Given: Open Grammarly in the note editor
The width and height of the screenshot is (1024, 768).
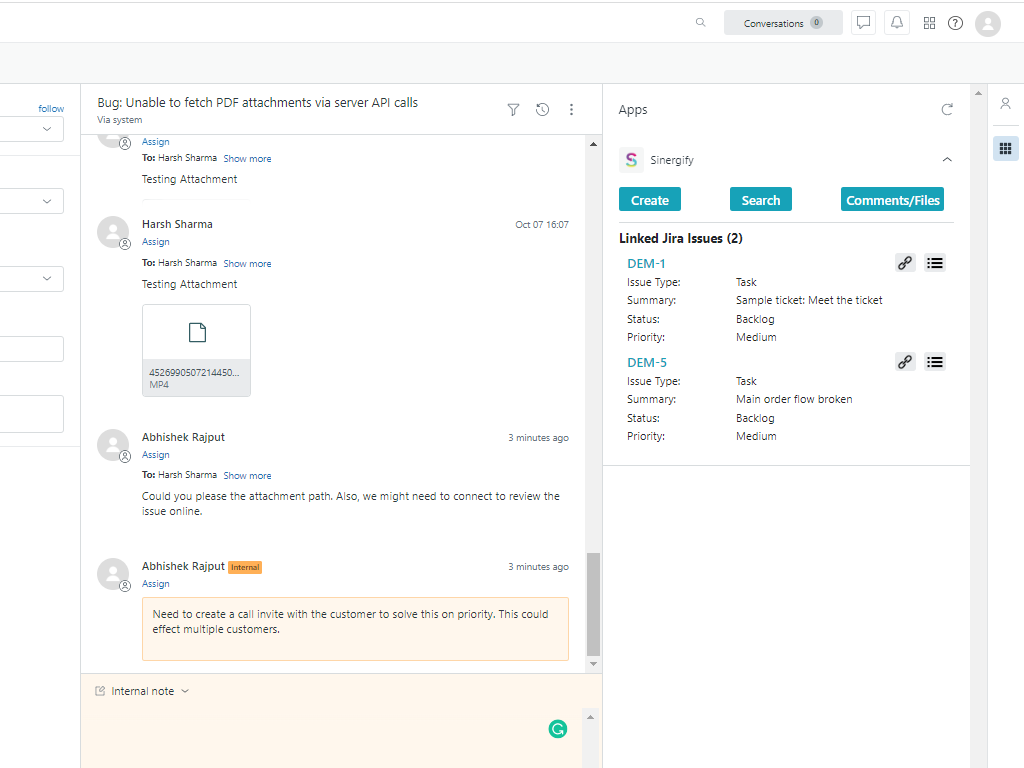Looking at the screenshot, I should pyautogui.click(x=557, y=729).
